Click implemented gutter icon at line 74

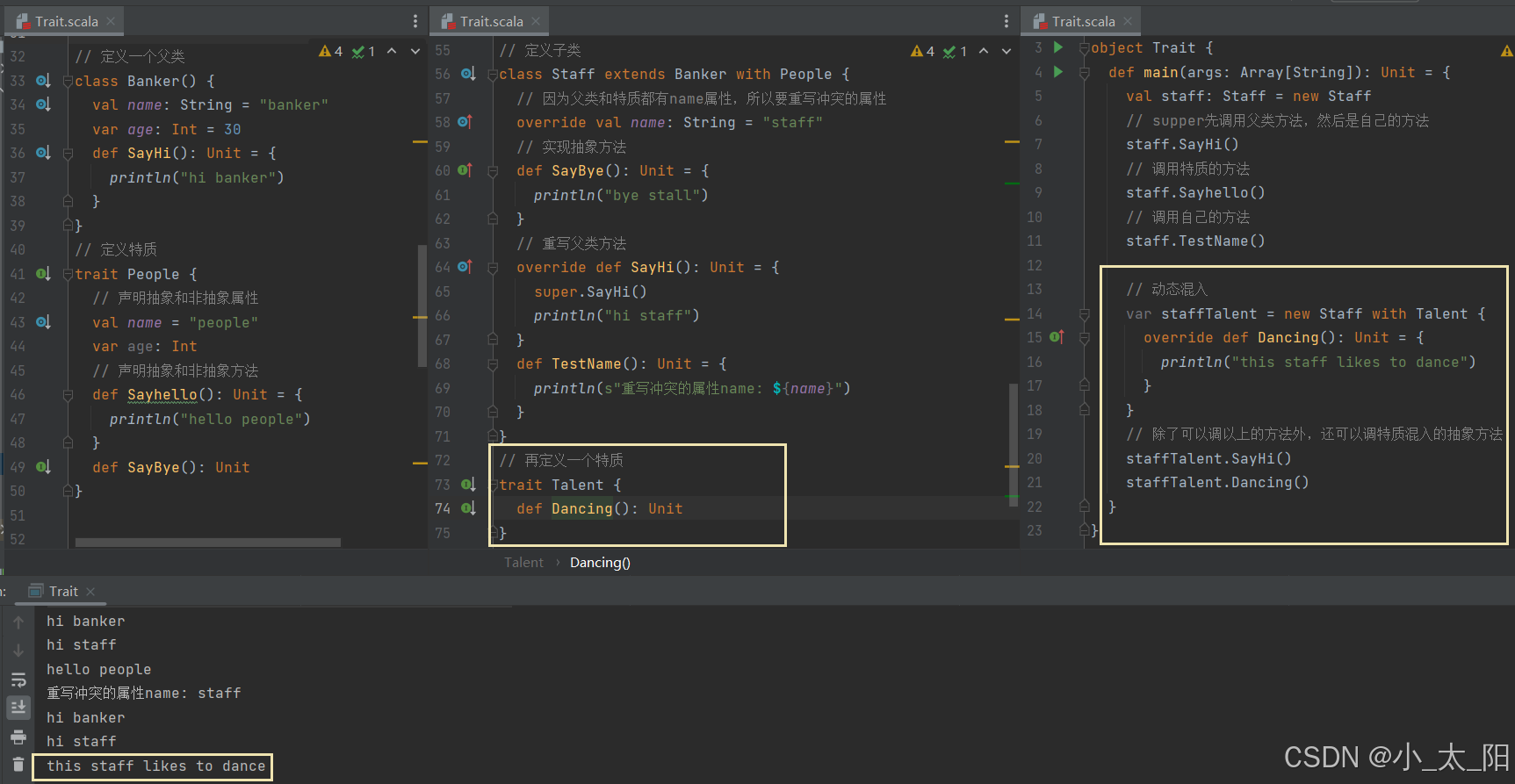coord(468,508)
